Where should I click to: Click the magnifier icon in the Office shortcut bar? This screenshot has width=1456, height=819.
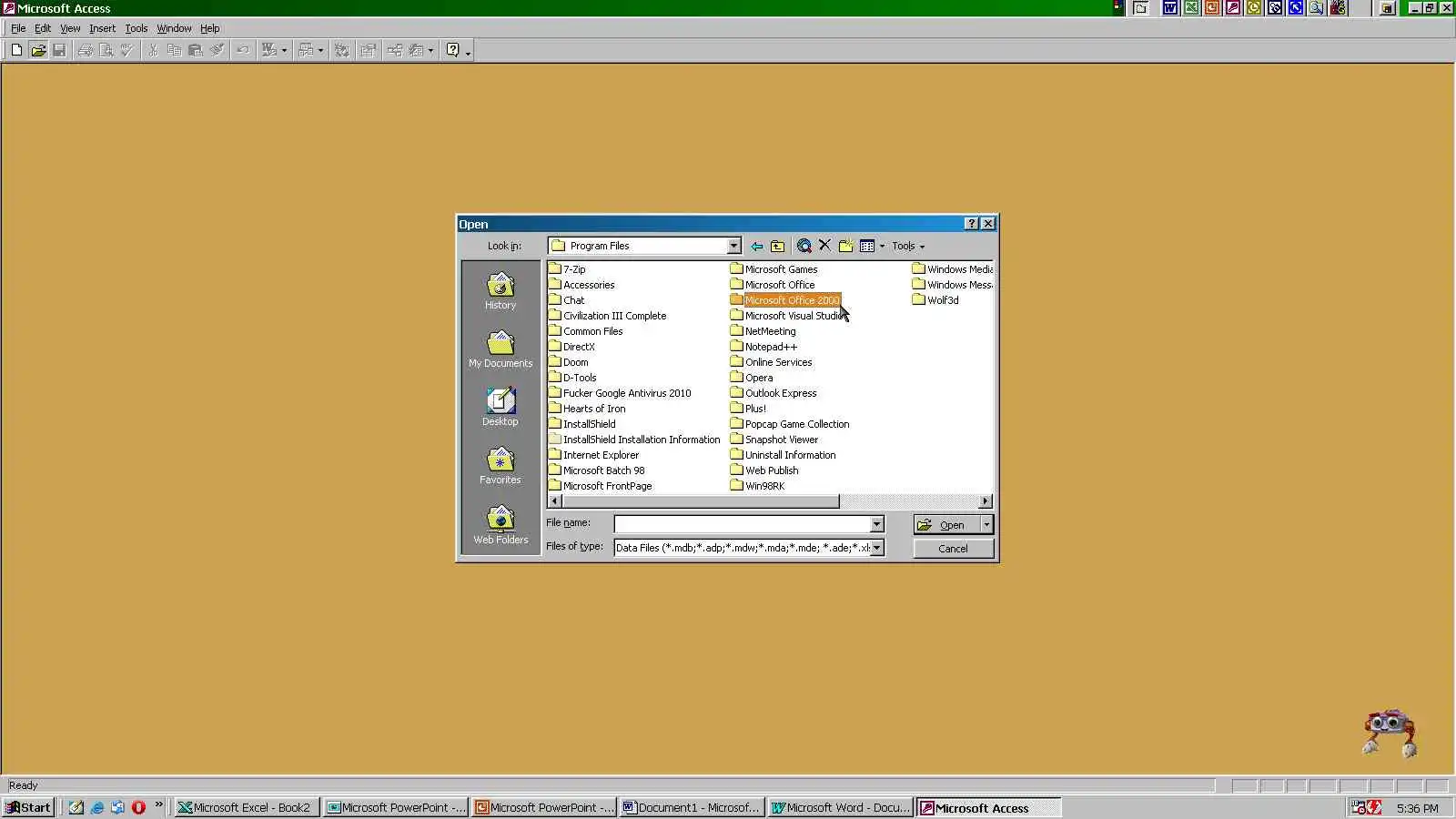click(x=1316, y=8)
